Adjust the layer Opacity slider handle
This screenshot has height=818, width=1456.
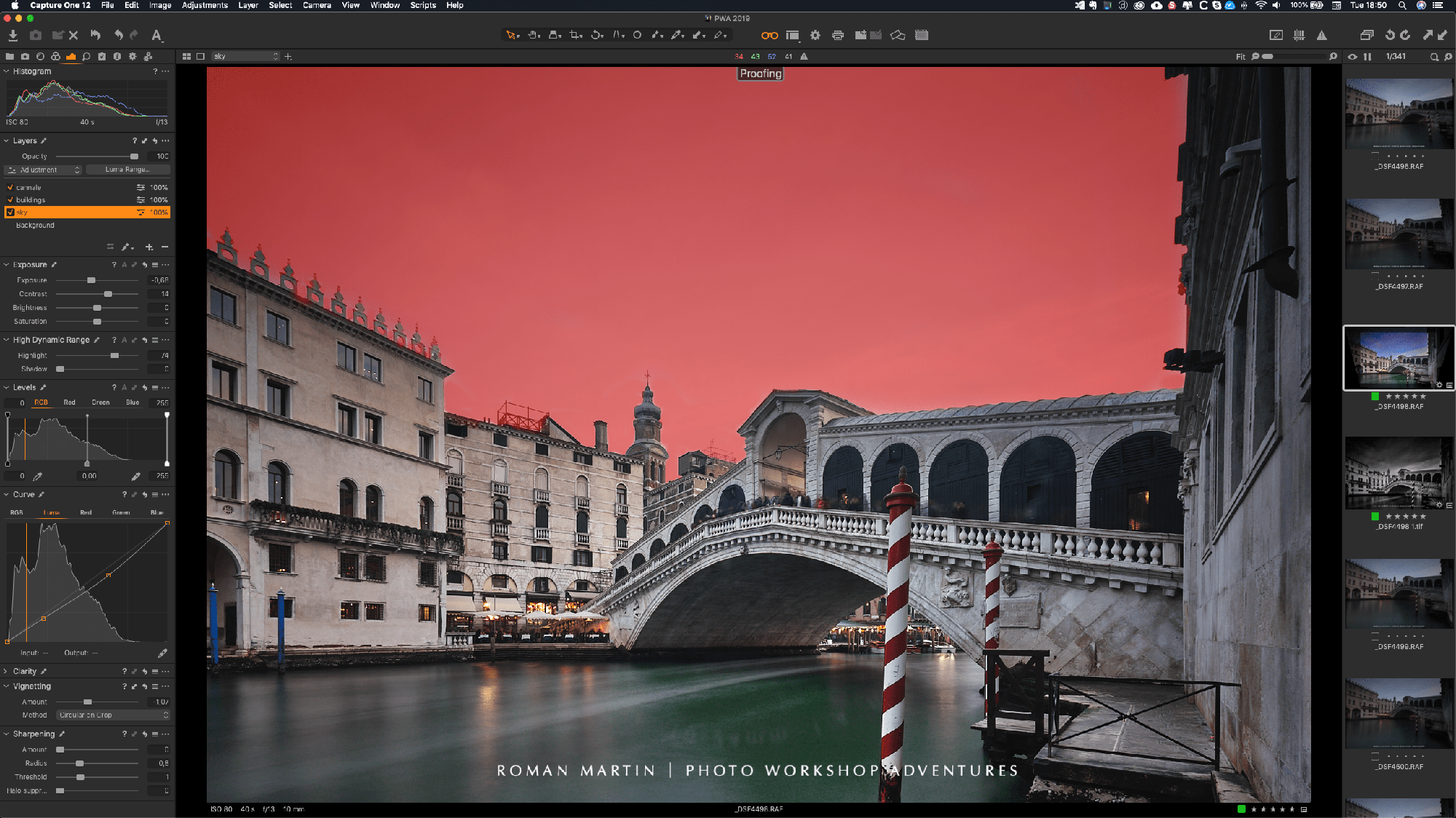[134, 156]
